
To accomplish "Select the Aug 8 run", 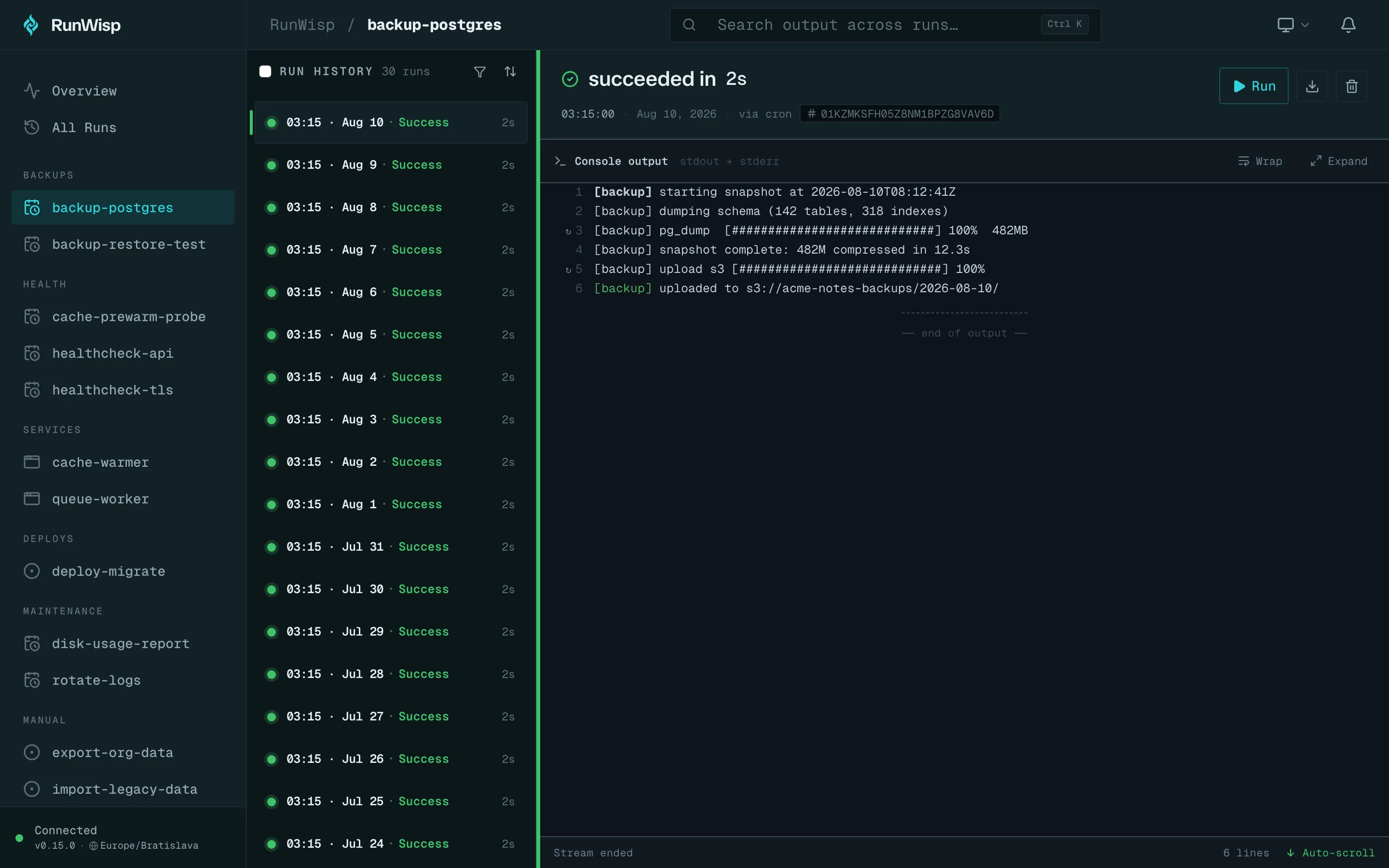I will point(391,207).
